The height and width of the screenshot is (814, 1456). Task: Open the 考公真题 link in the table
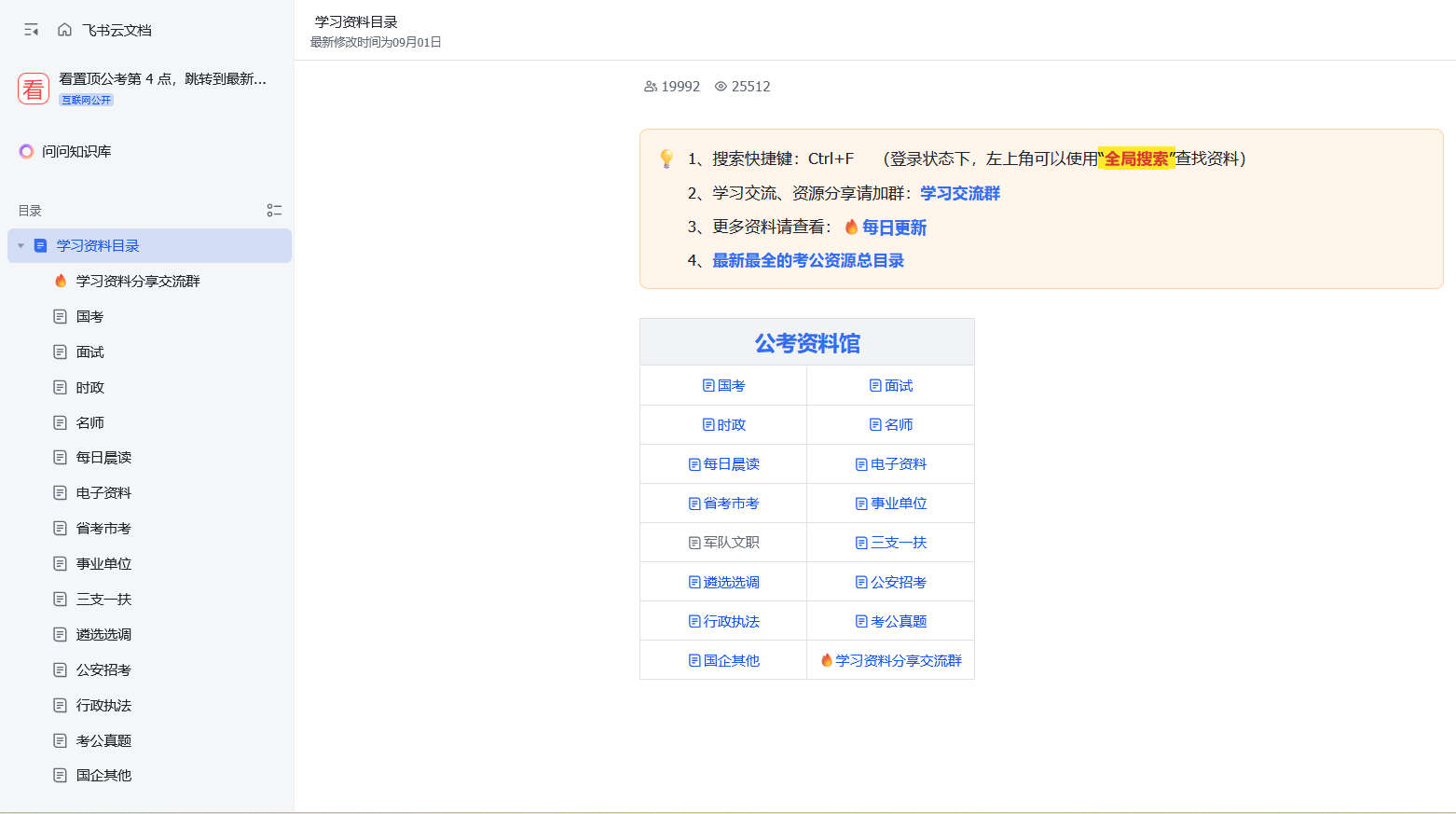[891, 622]
